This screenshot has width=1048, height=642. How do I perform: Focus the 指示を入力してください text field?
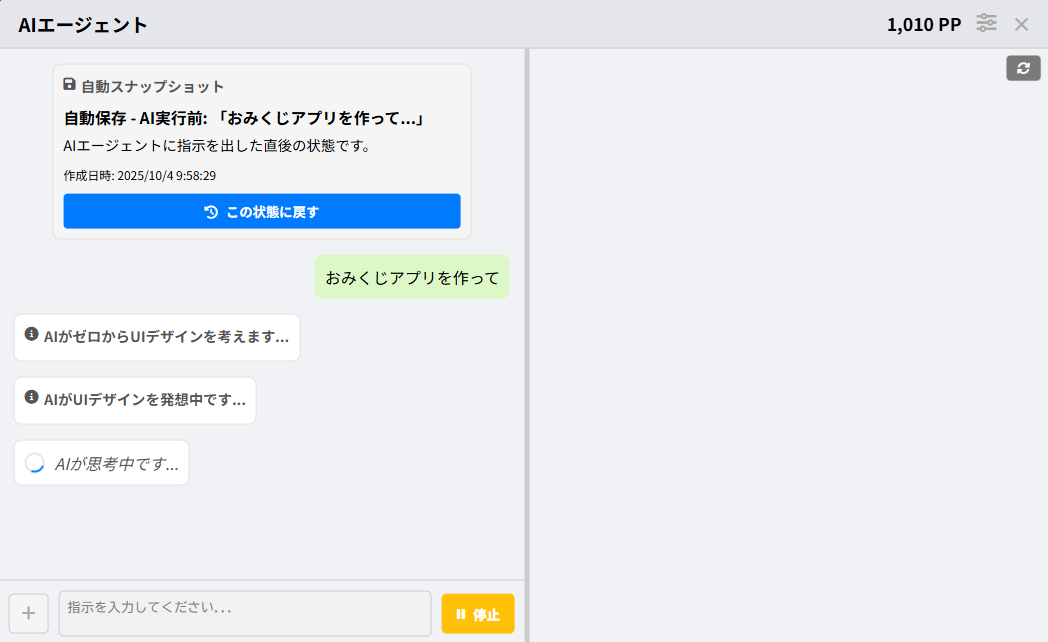(x=245, y=613)
